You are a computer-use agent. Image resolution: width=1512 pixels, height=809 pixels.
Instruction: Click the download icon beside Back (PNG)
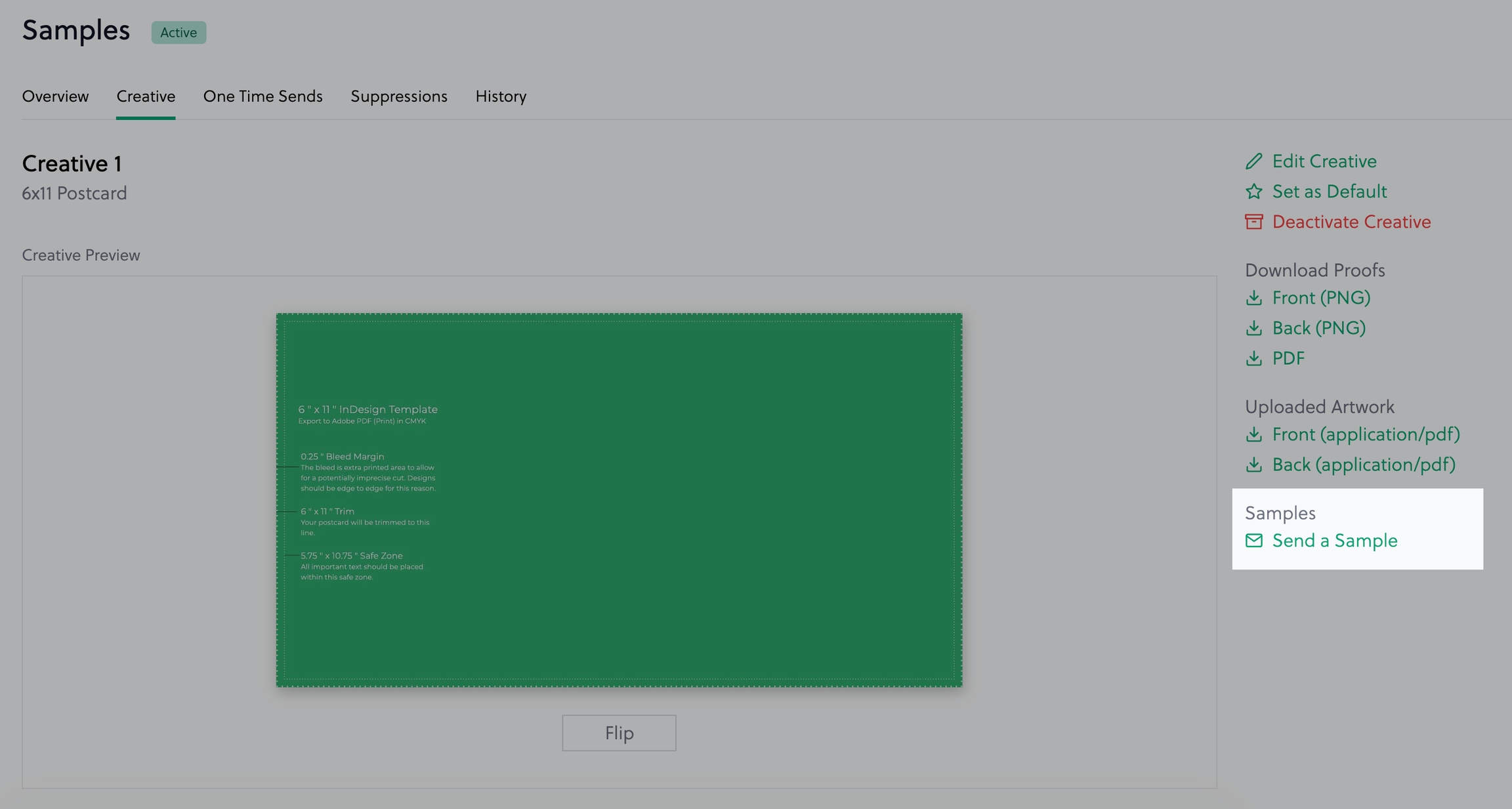click(1253, 328)
